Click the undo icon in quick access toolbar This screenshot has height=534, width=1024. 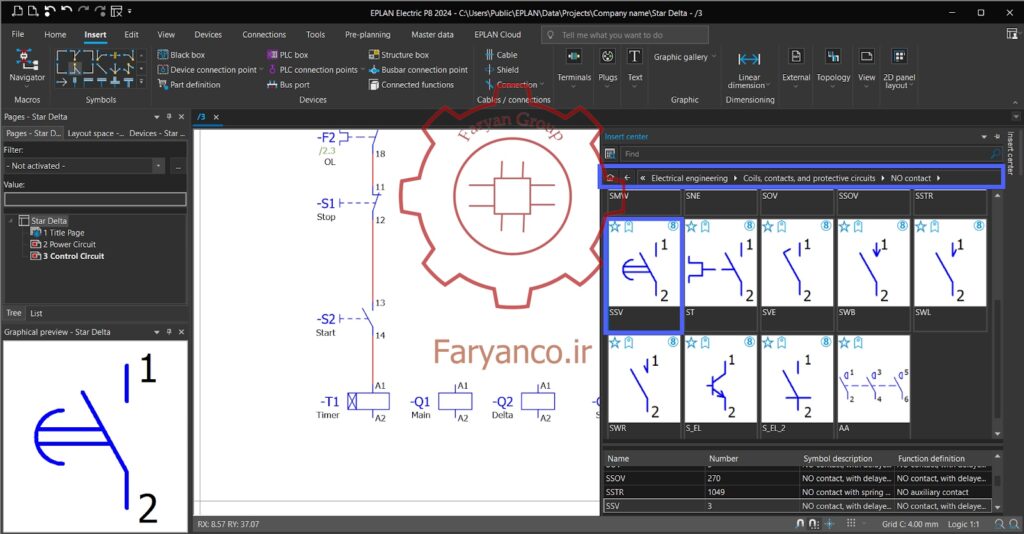[x=66, y=10]
